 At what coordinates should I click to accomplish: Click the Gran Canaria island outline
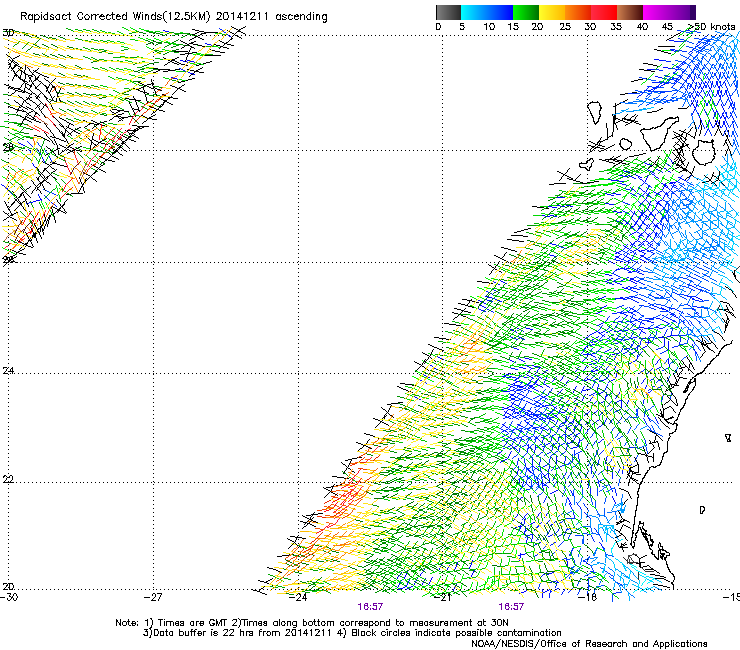point(703,152)
